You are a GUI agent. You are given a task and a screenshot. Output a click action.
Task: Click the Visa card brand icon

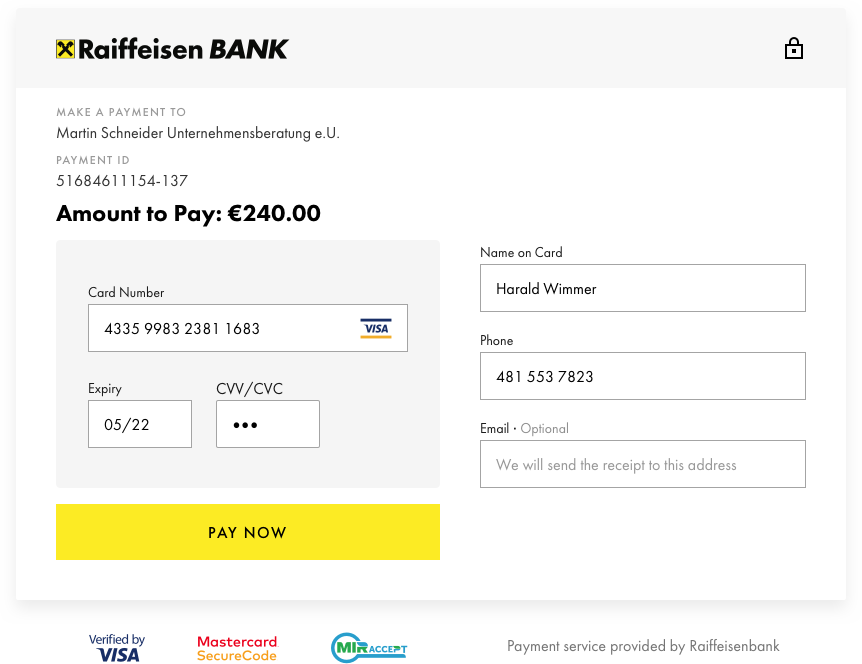tap(376, 328)
